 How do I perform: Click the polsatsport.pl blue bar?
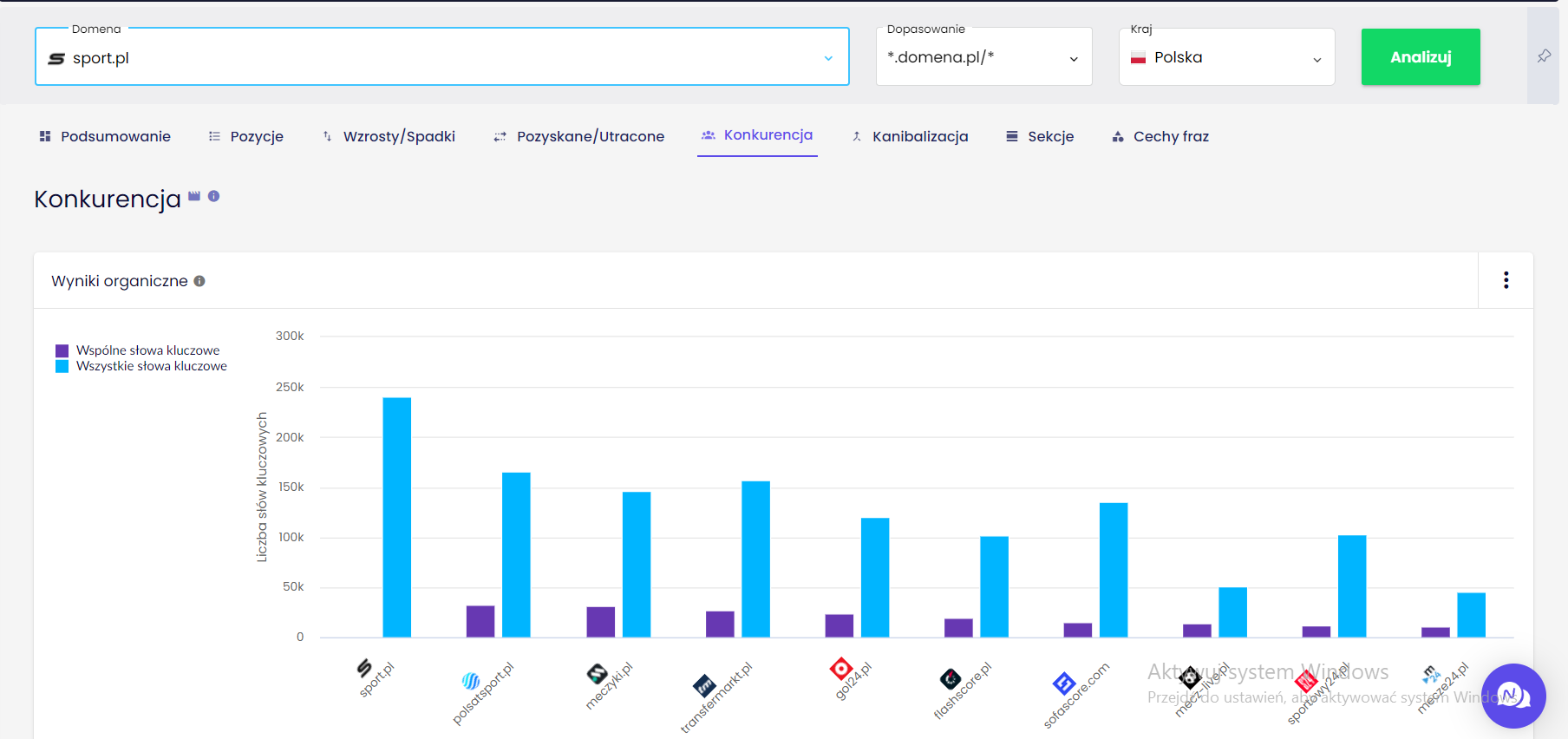[x=516, y=555]
